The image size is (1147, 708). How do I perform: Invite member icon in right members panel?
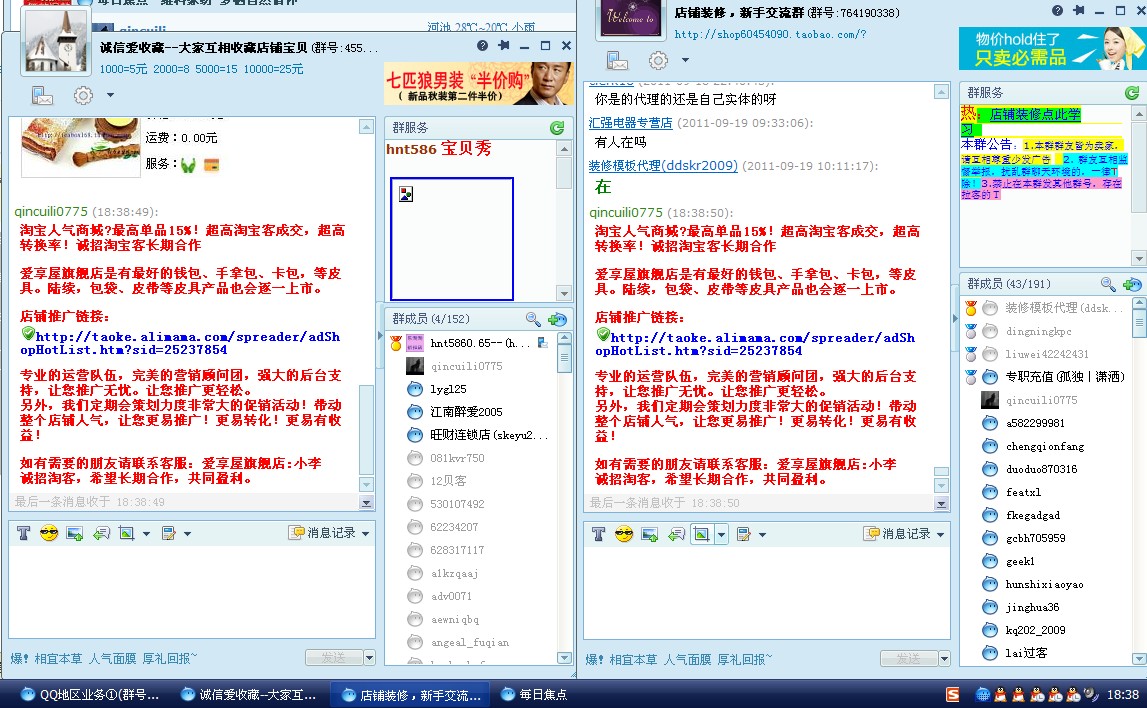(x=1132, y=284)
